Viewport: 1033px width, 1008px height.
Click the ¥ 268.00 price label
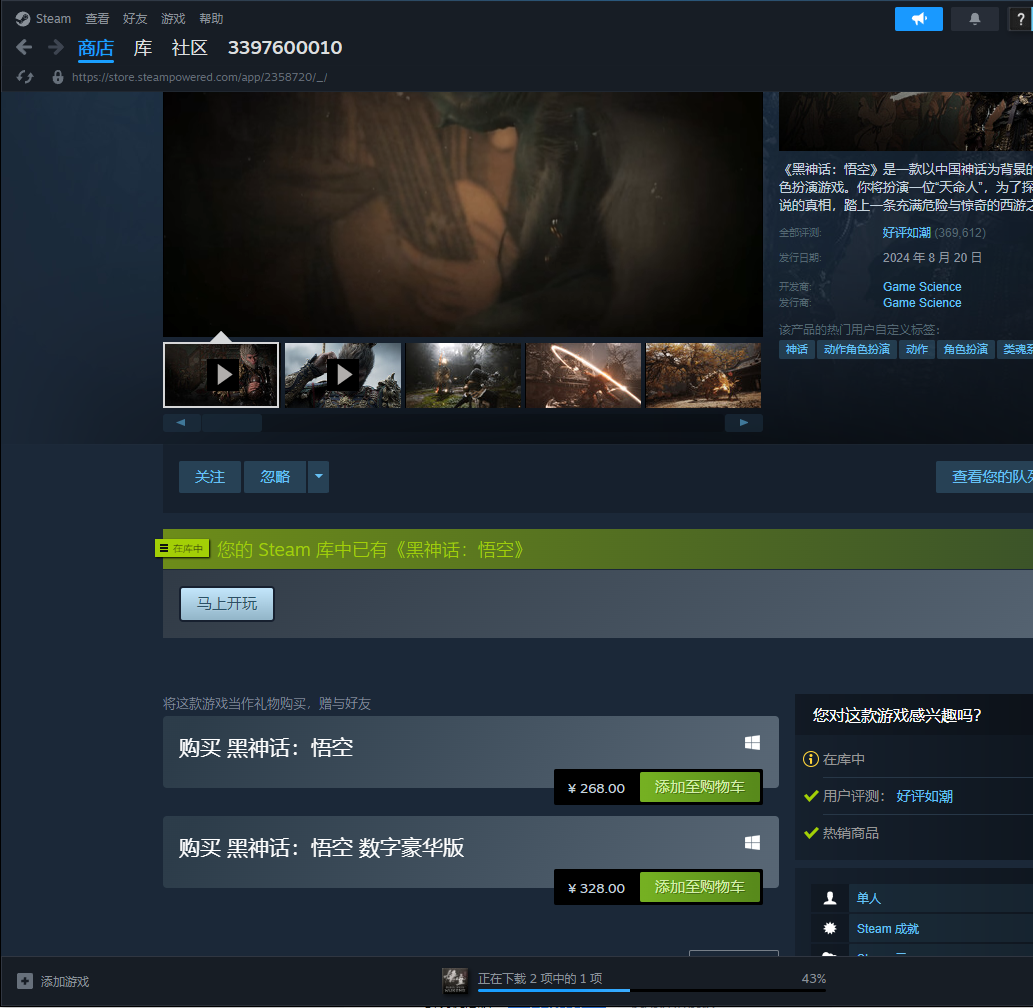pyautogui.click(x=596, y=788)
